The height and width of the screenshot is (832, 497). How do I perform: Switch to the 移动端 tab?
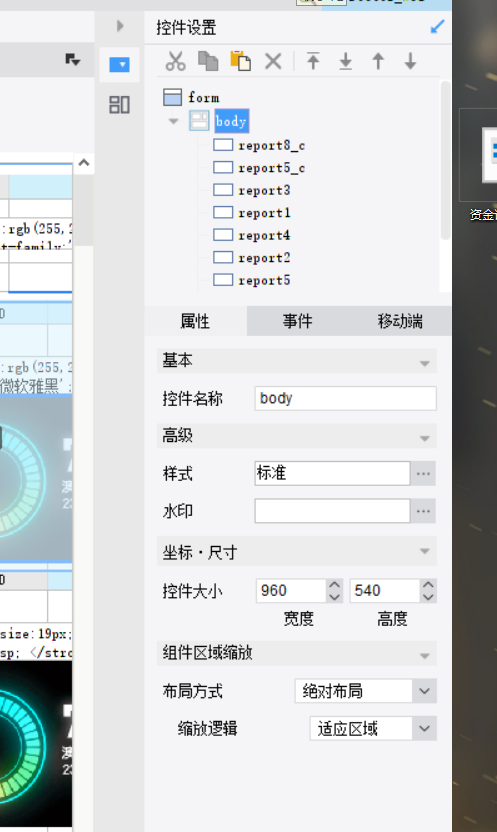(x=400, y=321)
